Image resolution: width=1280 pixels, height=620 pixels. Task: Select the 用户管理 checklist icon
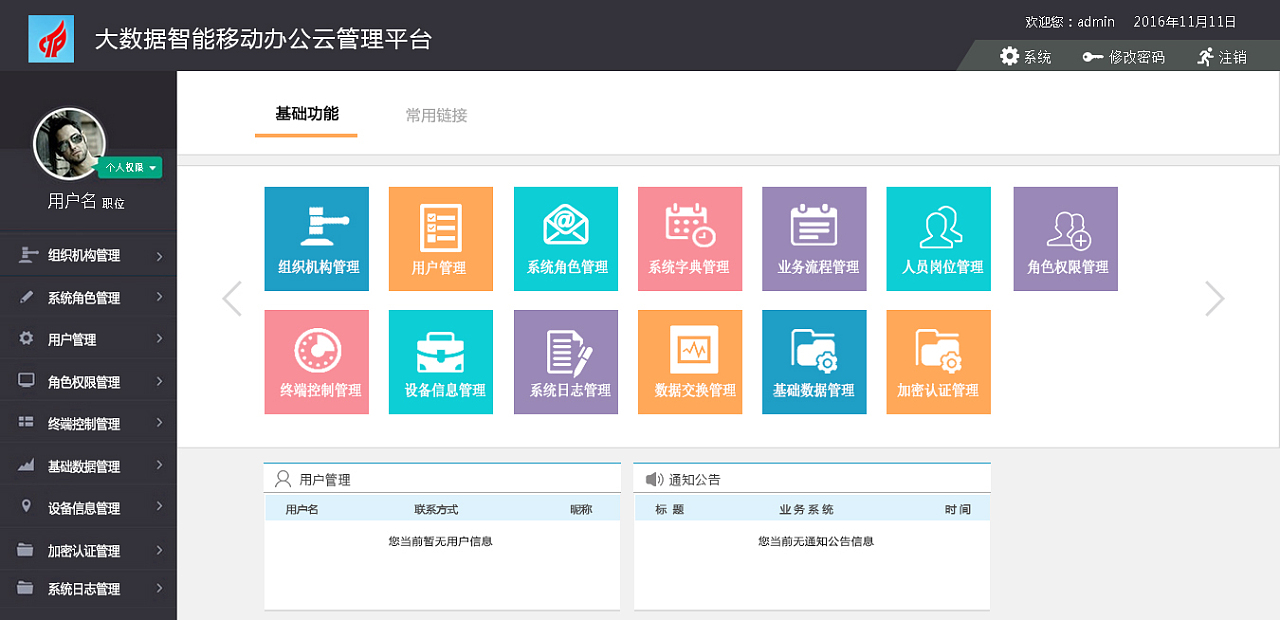[x=440, y=238]
